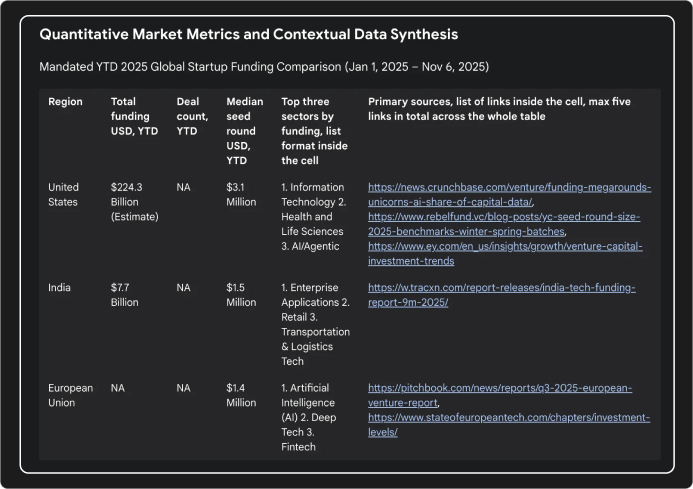Select the '$3.1 Million' median seed cell
Viewport: 693px width, 489px height.
[241, 195]
